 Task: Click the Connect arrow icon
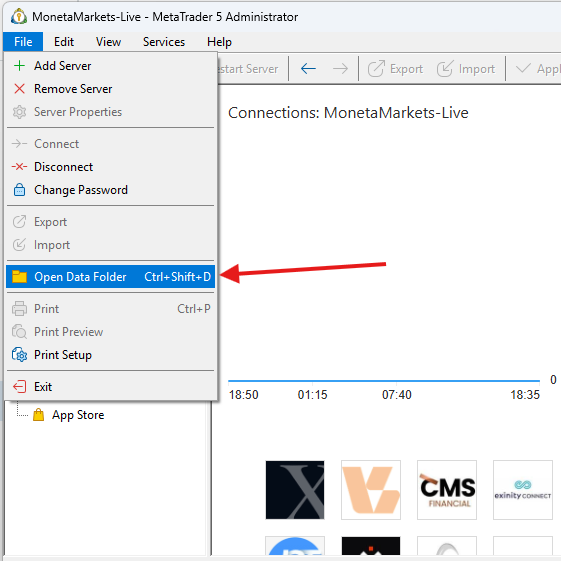[19, 144]
